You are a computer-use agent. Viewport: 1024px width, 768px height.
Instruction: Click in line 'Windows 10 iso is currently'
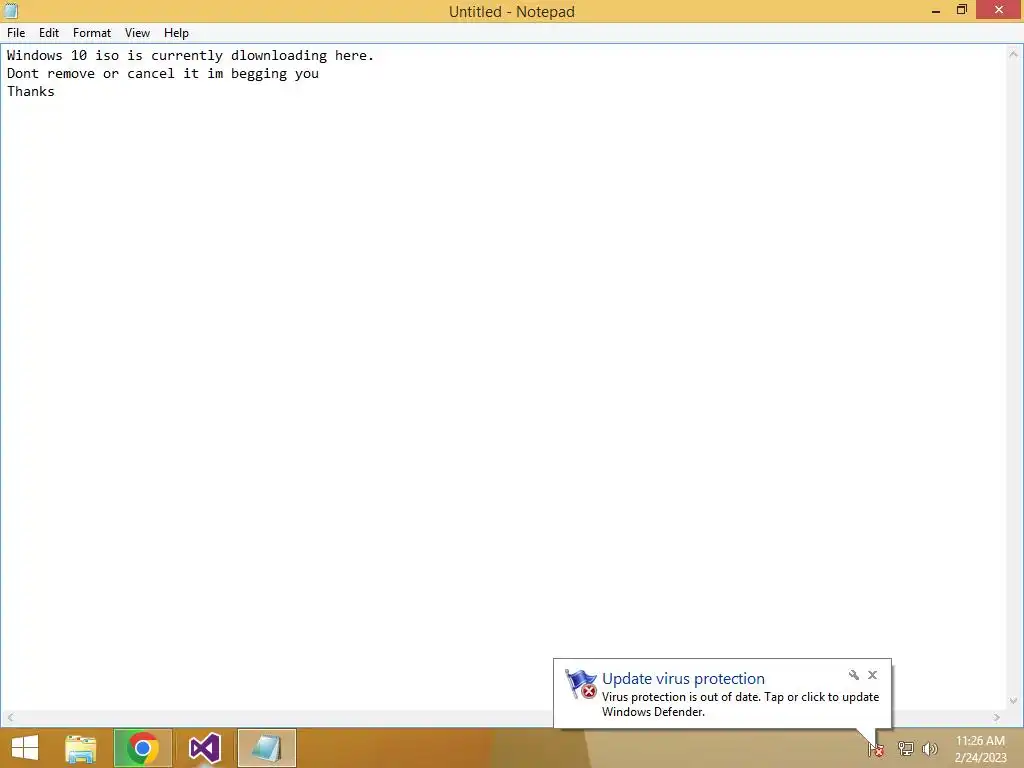191,56
